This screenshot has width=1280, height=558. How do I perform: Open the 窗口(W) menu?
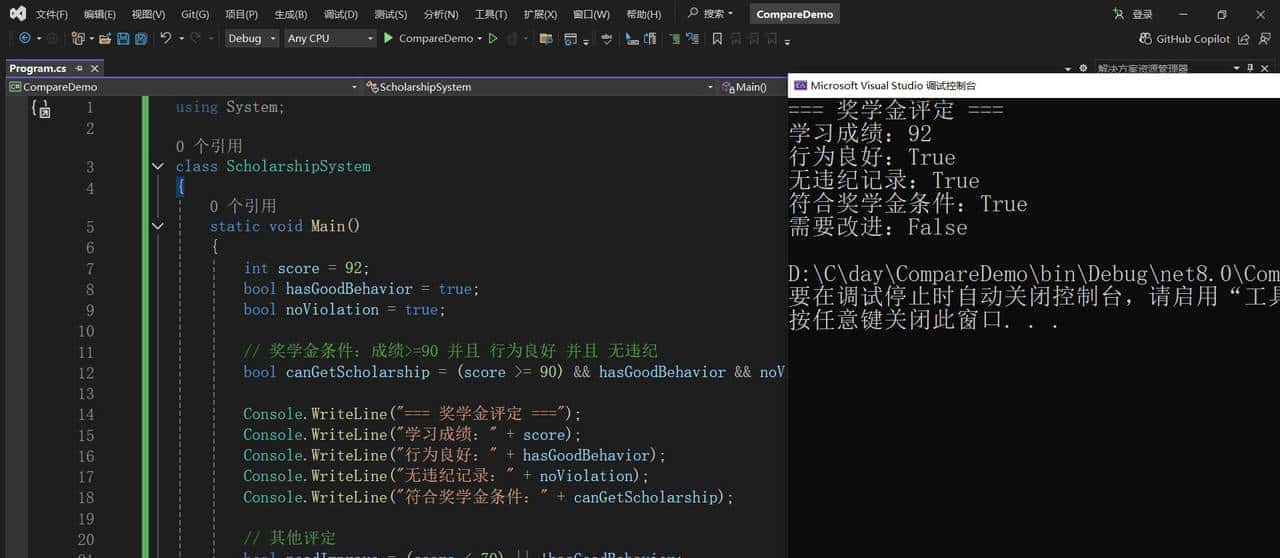tap(591, 14)
